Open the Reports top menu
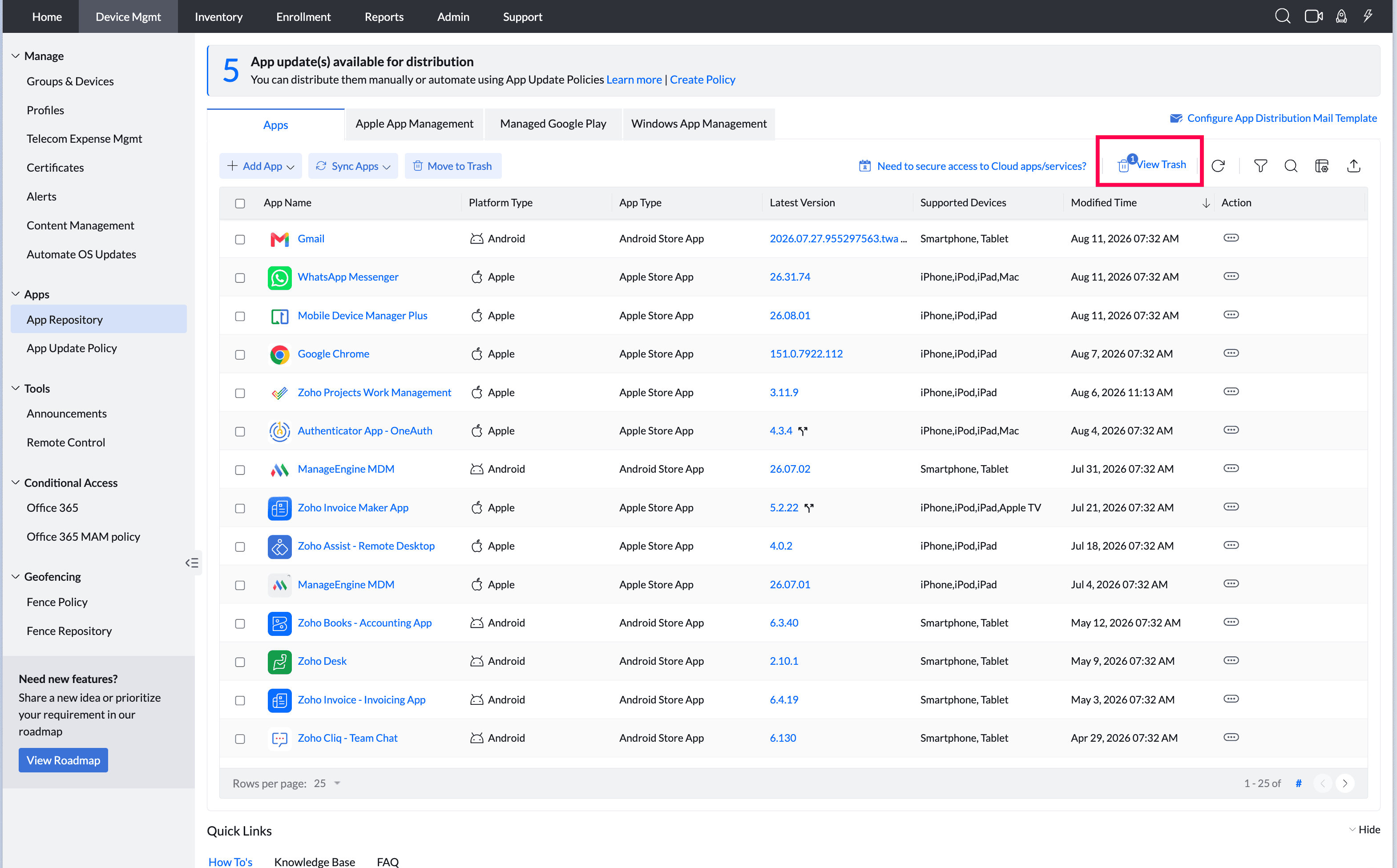Viewport: 1397px width, 868px height. click(x=384, y=16)
